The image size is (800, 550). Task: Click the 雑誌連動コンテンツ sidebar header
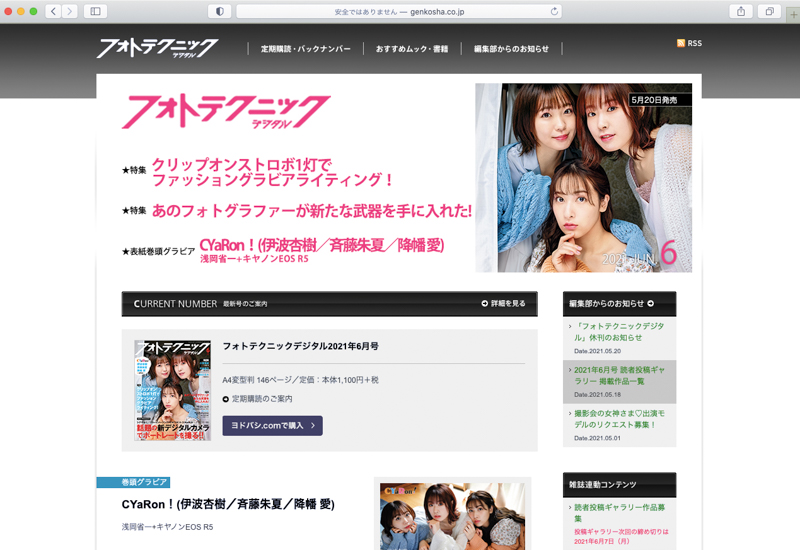tap(619, 485)
